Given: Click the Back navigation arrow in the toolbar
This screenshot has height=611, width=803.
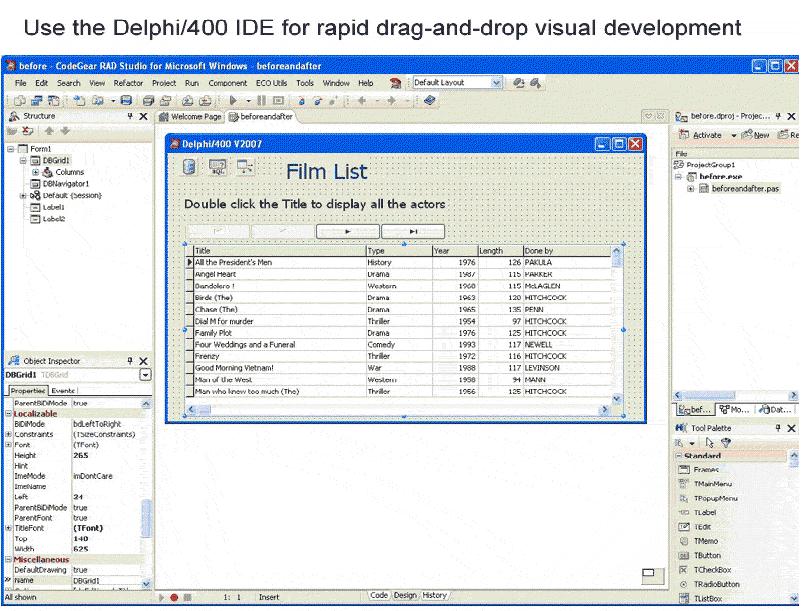Looking at the screenshot, I should (x=362, y=100).
